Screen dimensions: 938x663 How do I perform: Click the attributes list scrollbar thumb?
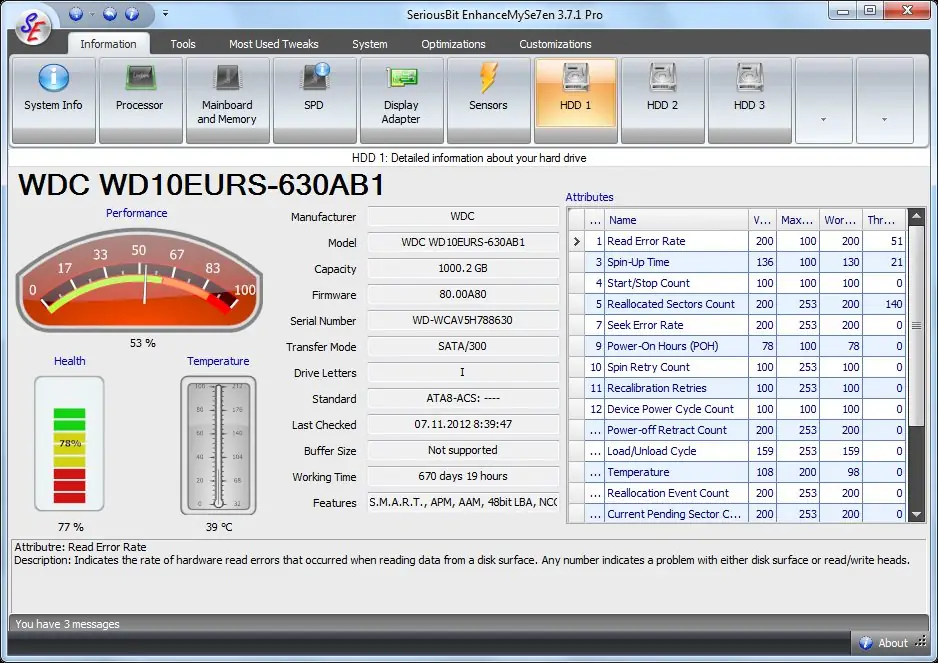click(916, 326)
